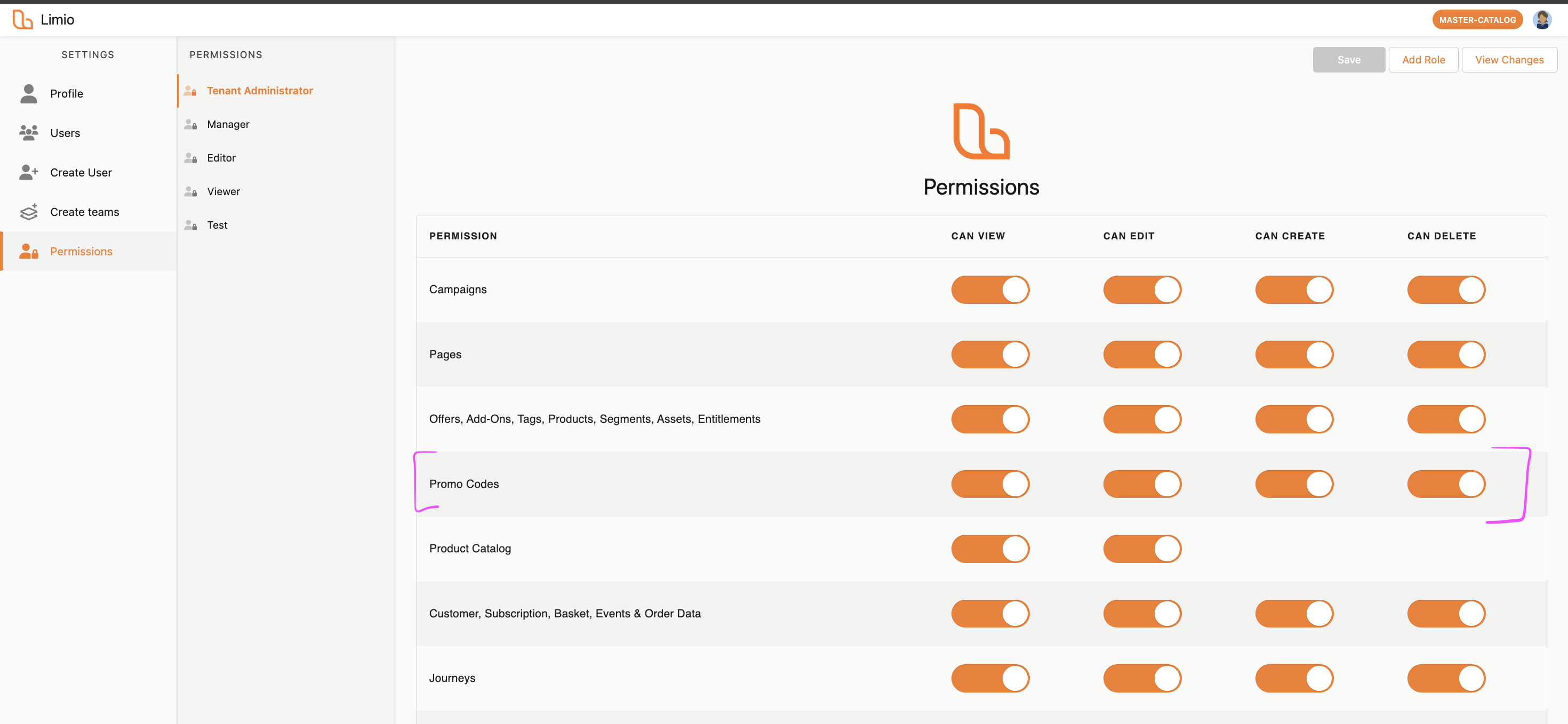
Task: Go to Create teams page
Action: click(88, 212)
